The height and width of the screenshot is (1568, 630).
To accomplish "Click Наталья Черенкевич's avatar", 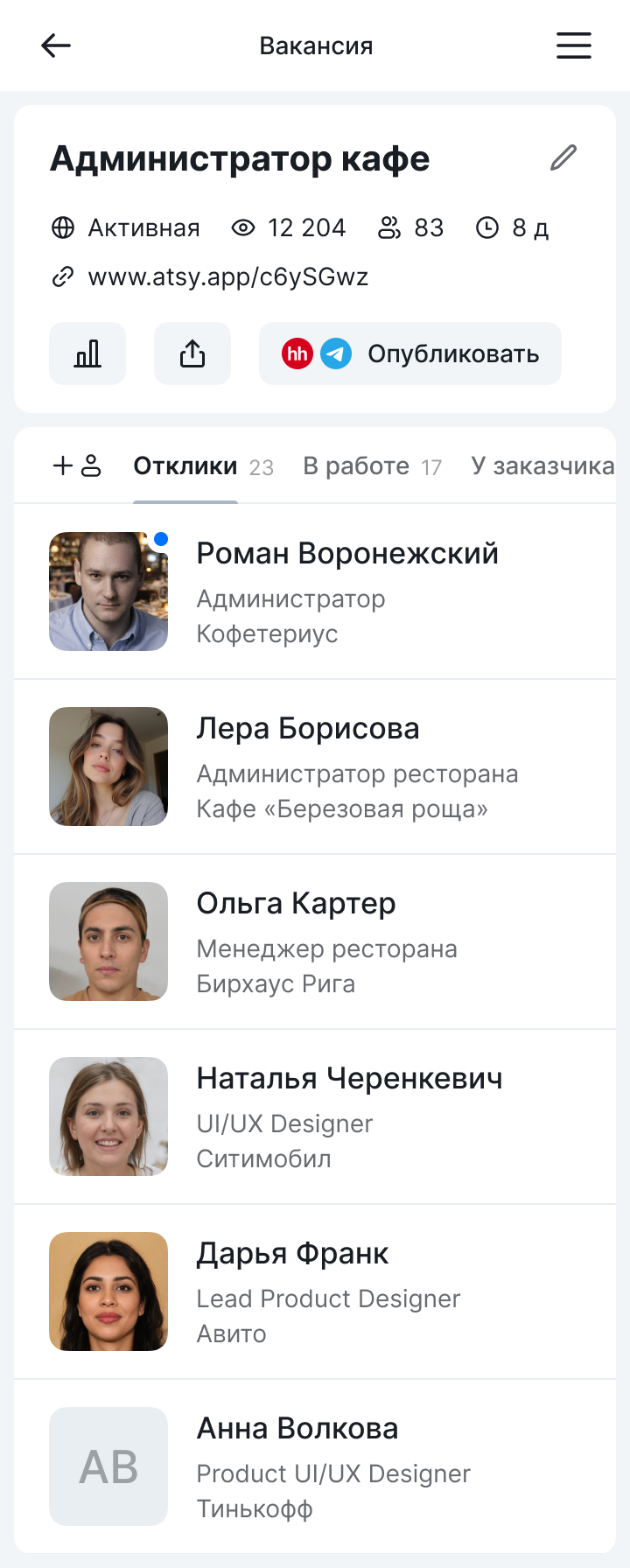I will (x=108, y=1116).
